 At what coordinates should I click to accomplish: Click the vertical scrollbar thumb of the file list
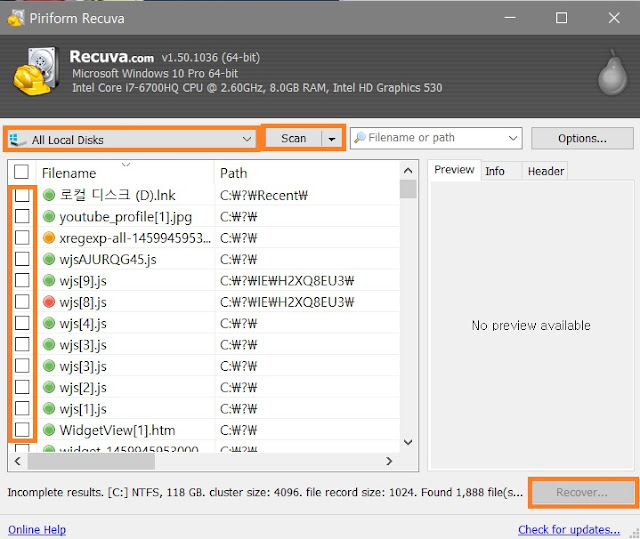(x=408, y=189)
